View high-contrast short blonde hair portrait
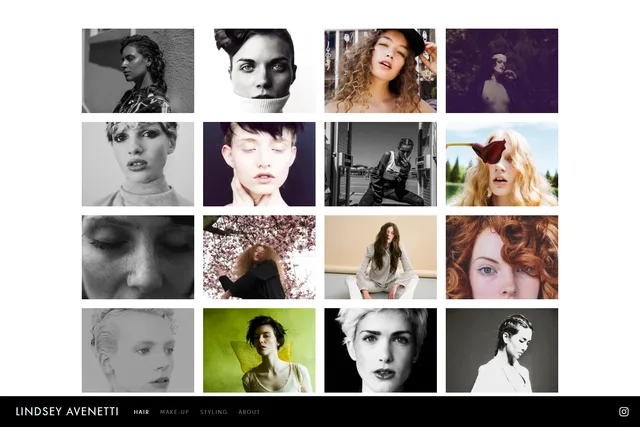640x427 pixels. coord(380,350)
